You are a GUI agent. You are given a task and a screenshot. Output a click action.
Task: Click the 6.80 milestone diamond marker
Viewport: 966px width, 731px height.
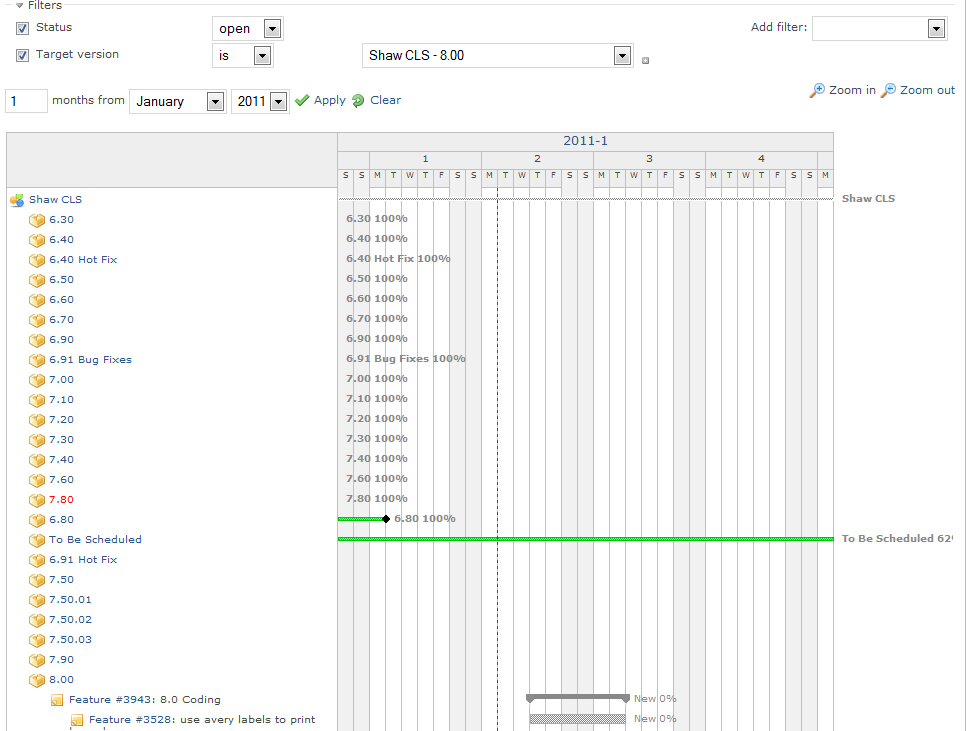coord(386,519)
